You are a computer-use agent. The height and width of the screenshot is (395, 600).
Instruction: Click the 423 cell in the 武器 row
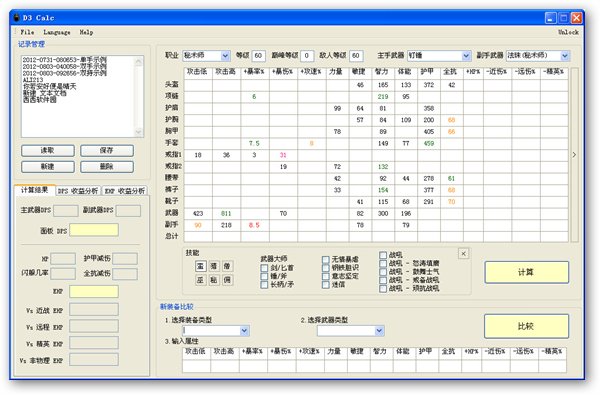(x=198, y=213)
